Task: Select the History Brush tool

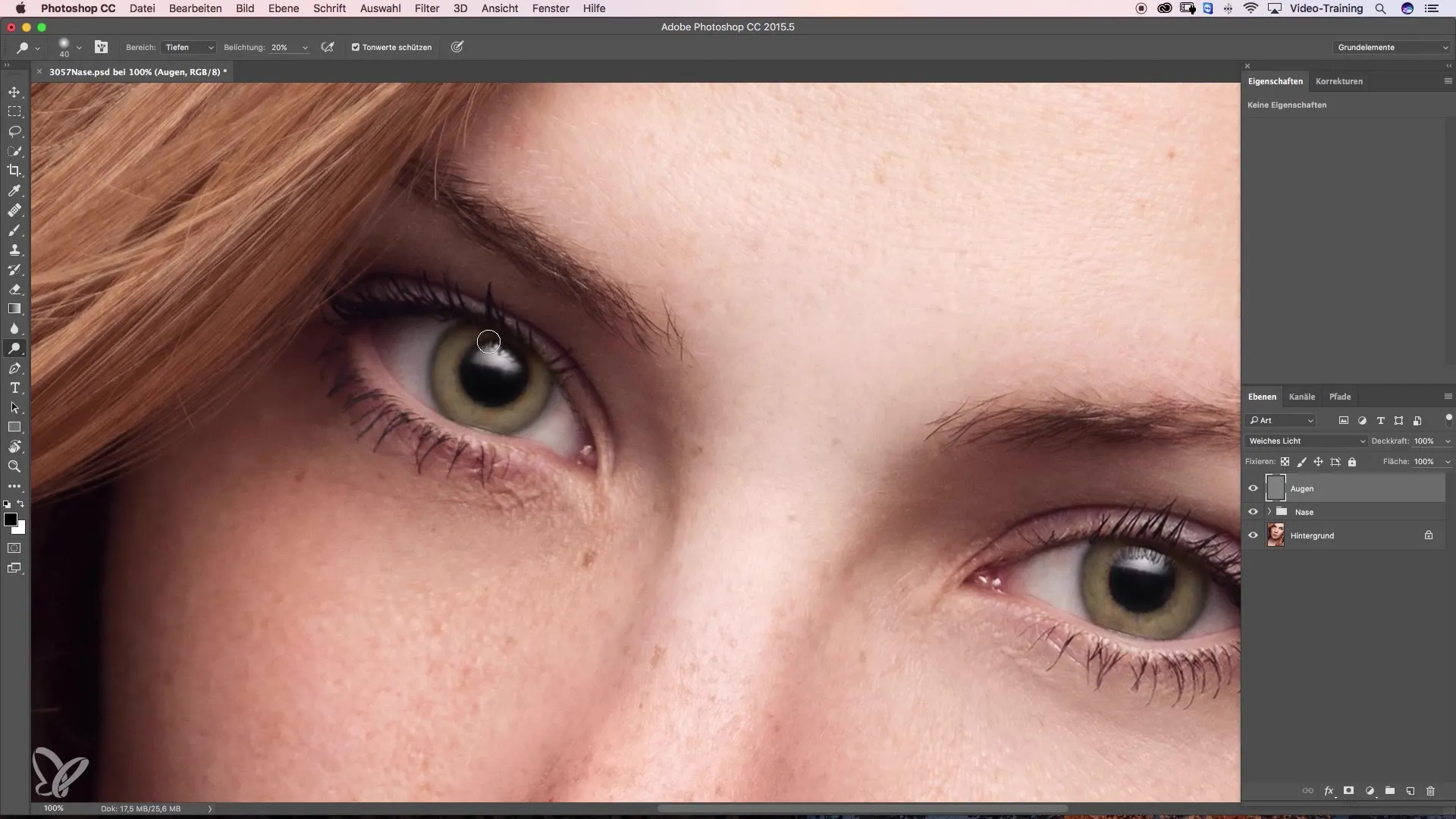Action: pos(14,269)
